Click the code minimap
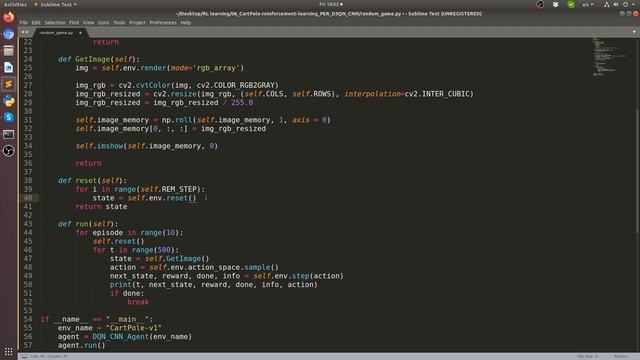 [610, 56]
